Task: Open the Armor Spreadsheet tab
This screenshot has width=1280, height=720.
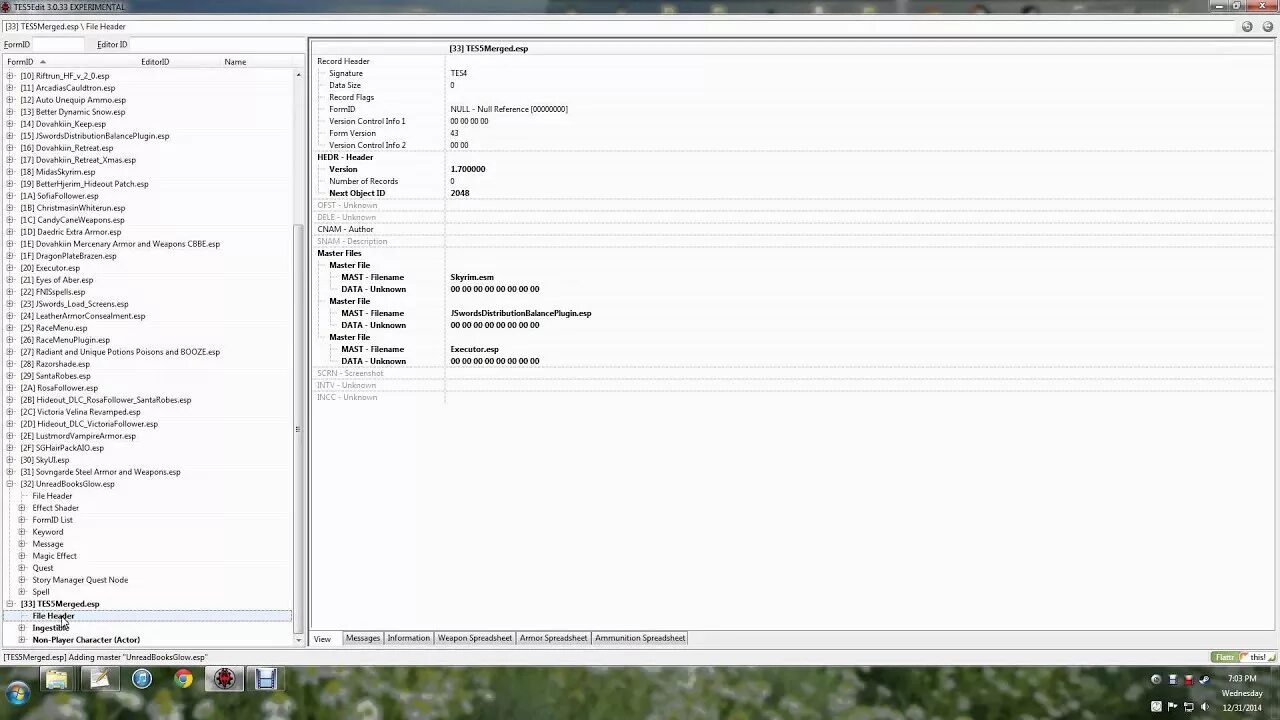Action: pyautogui.click(x=553, y=638)
